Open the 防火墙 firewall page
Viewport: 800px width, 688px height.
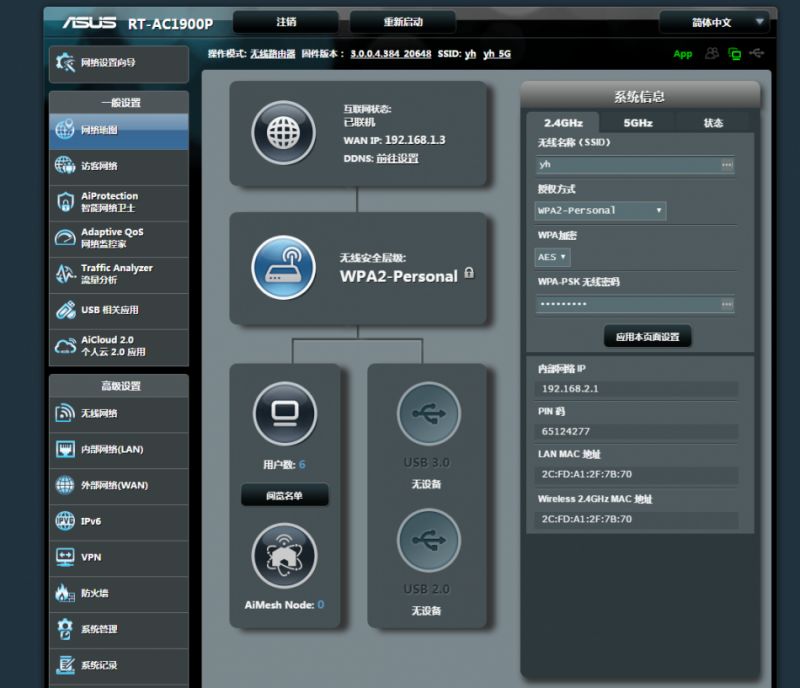pyautogui.click(x=118, y=593)
